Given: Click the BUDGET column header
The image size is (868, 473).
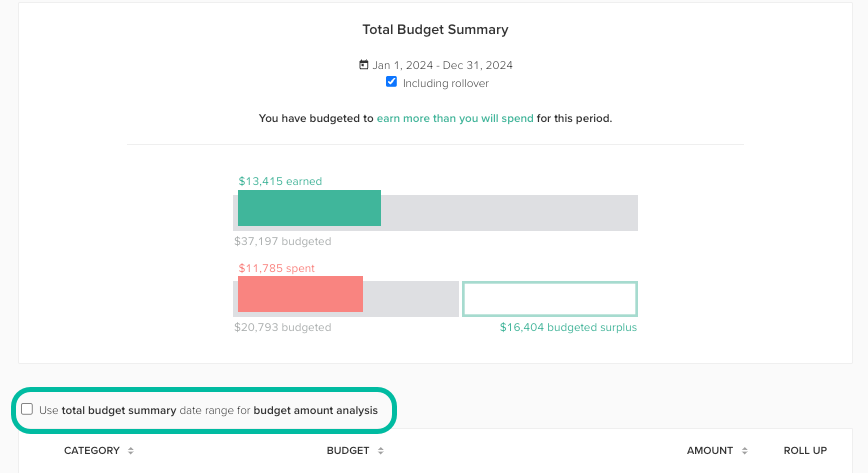Looking at the screenshot, I should tap(347, 451).
